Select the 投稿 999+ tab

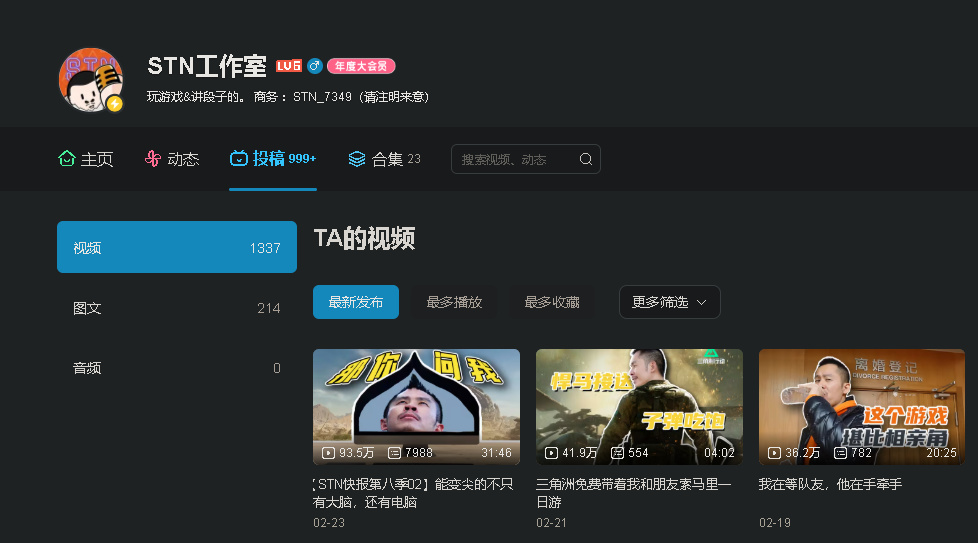tap(273, 159)
